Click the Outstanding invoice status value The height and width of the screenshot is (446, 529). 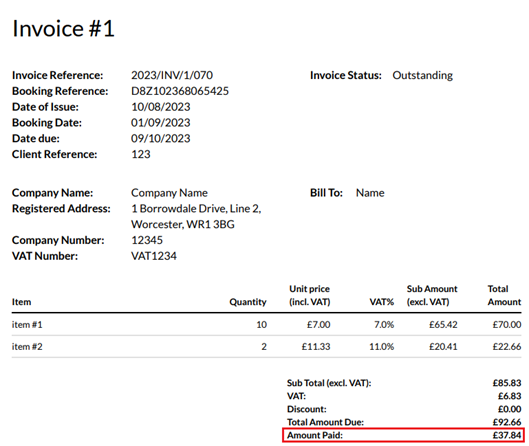click(422, 75)
